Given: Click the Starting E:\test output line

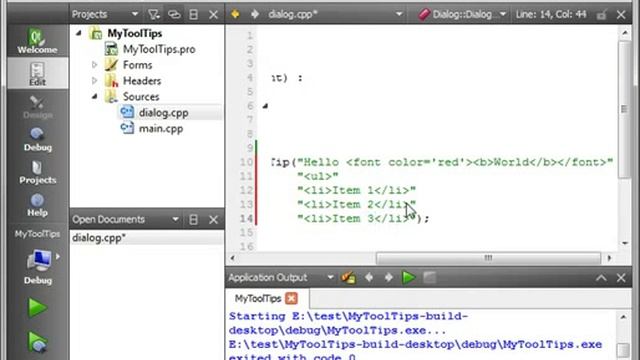Looking at the screenshot, I should click(348, 316).
